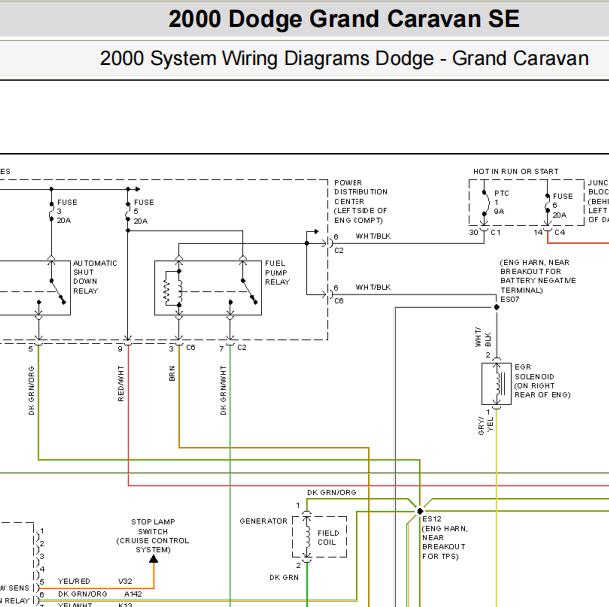
Task: Click the "V32" circuit code
Action: (x=125, y=581)
